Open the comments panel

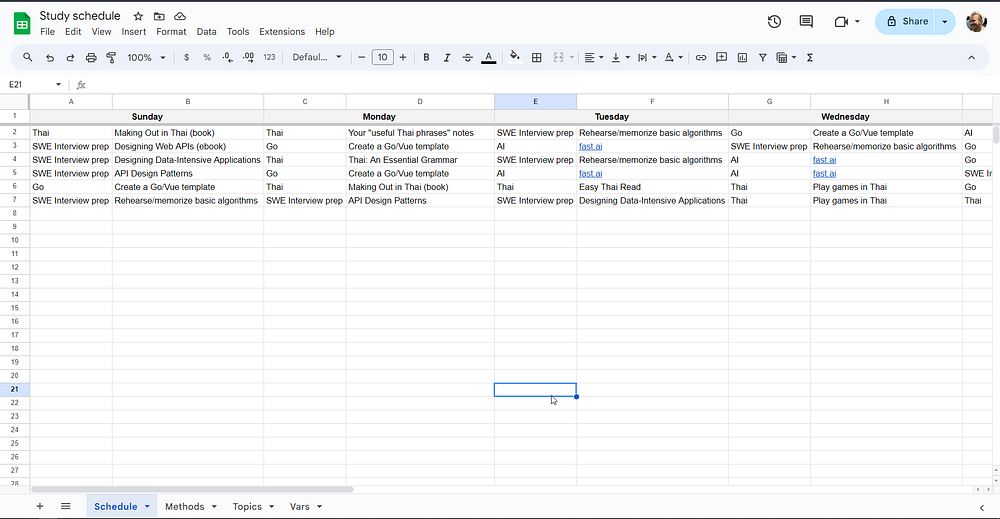tap(806, 22)
